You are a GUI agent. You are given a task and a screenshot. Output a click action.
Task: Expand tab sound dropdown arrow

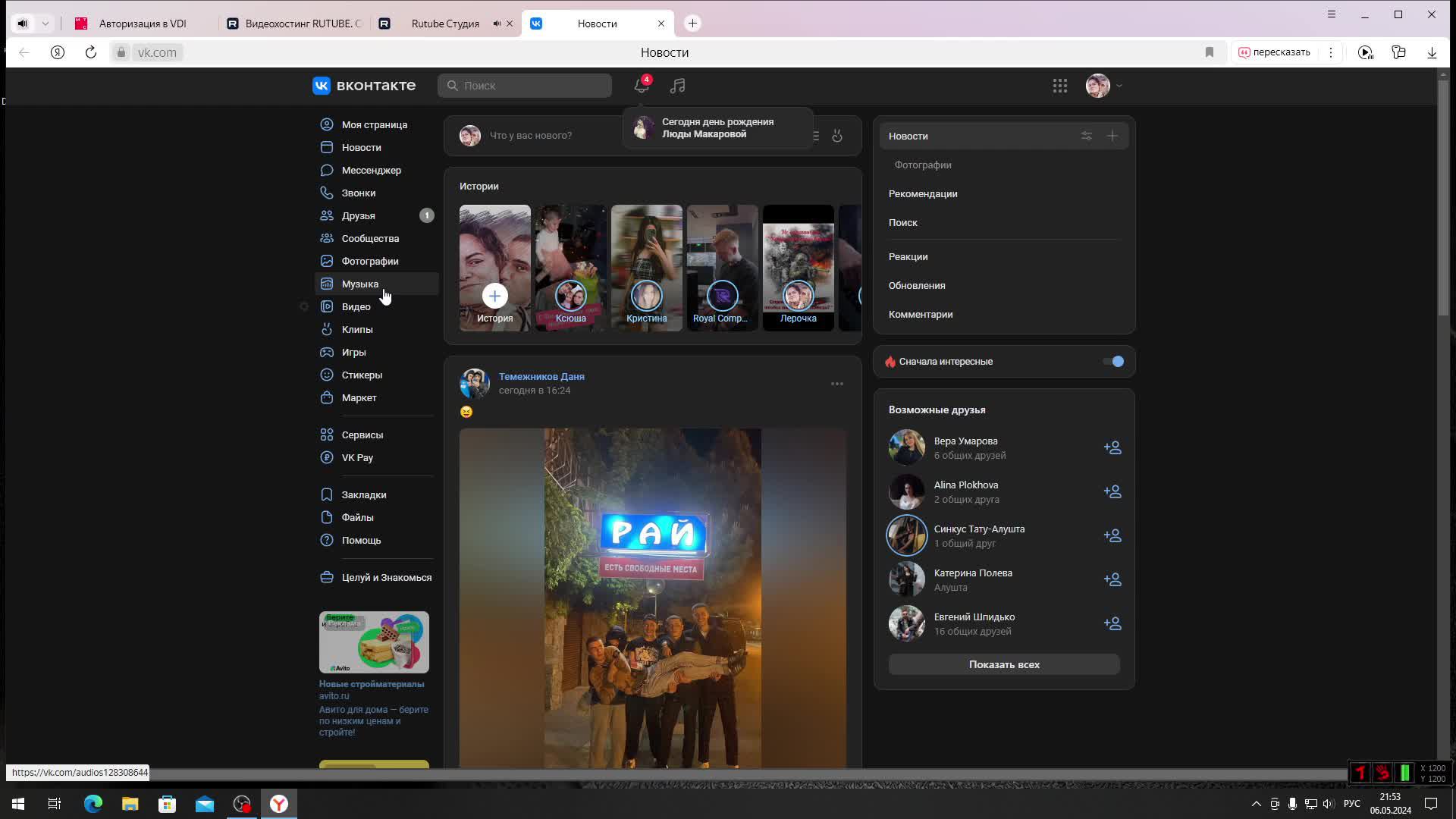pos(45,24)
